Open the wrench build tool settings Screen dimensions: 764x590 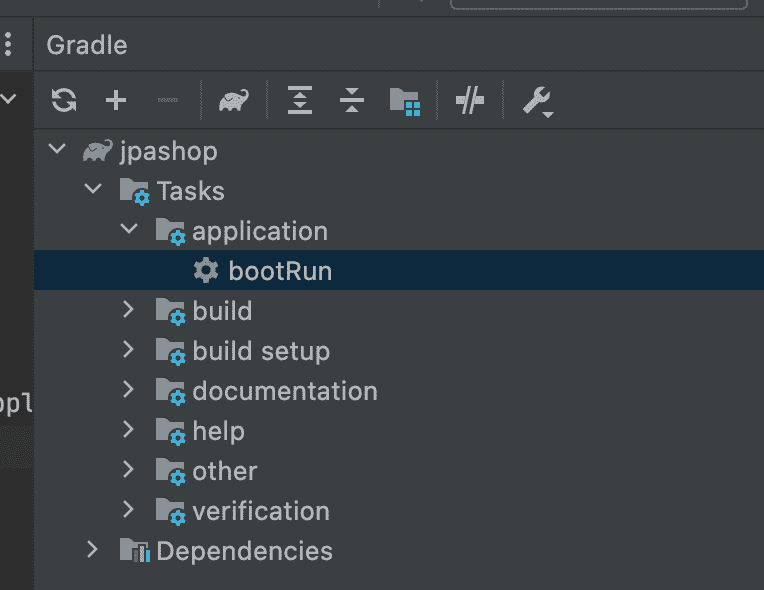tap(538, 101)
